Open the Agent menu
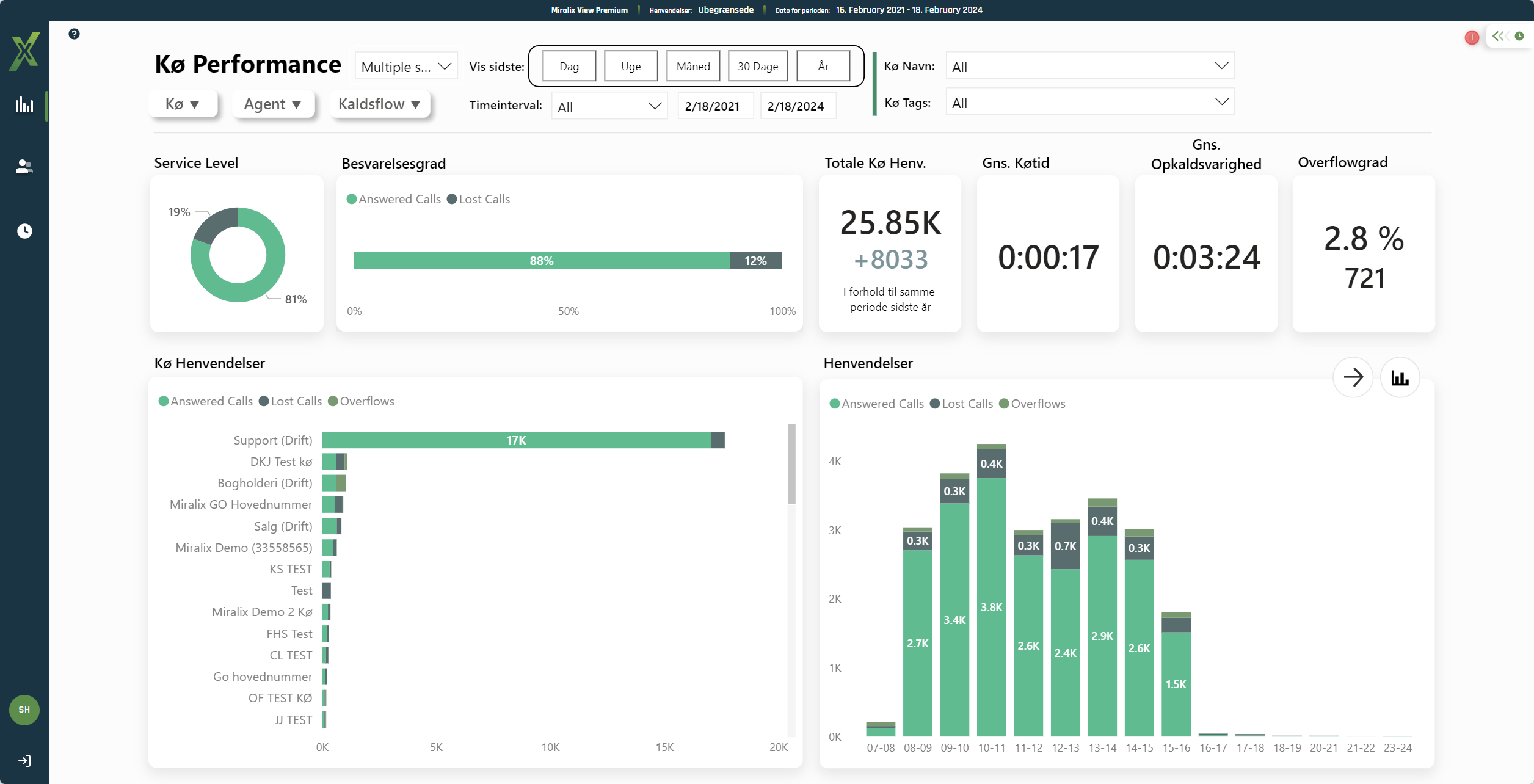Image resolution: width=1534 pixels, height=784 pixels. 272,104
